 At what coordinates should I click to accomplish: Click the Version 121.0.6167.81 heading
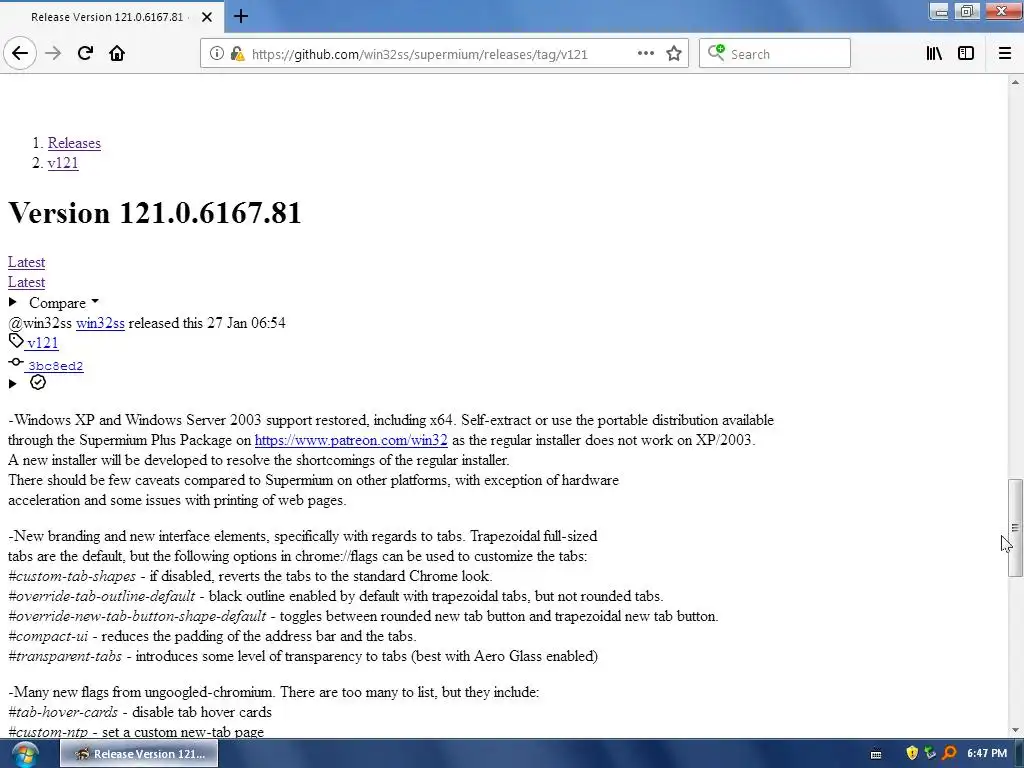(155, 213)
